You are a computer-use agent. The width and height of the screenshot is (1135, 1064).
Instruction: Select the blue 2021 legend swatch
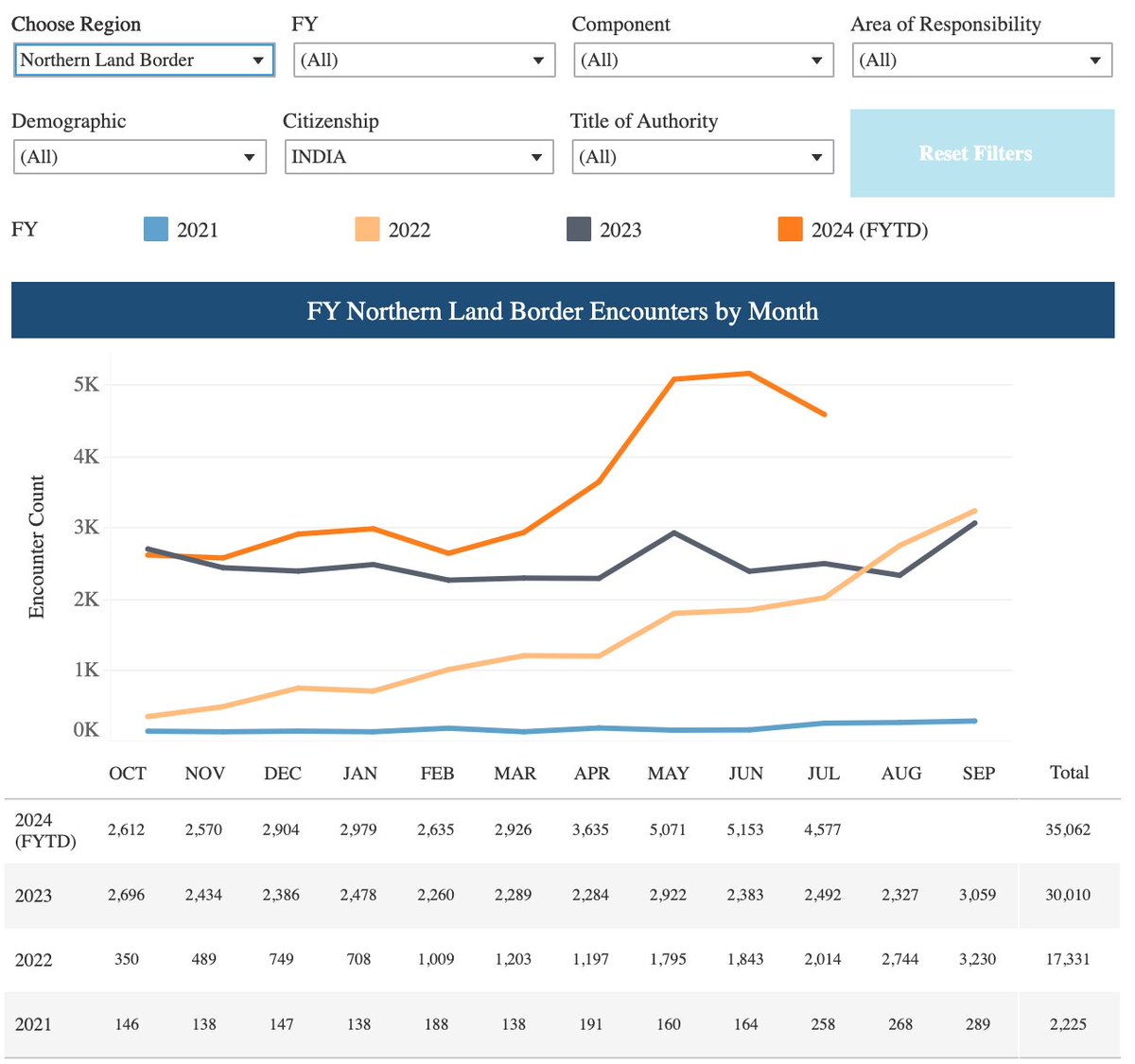tap(155, 230)
